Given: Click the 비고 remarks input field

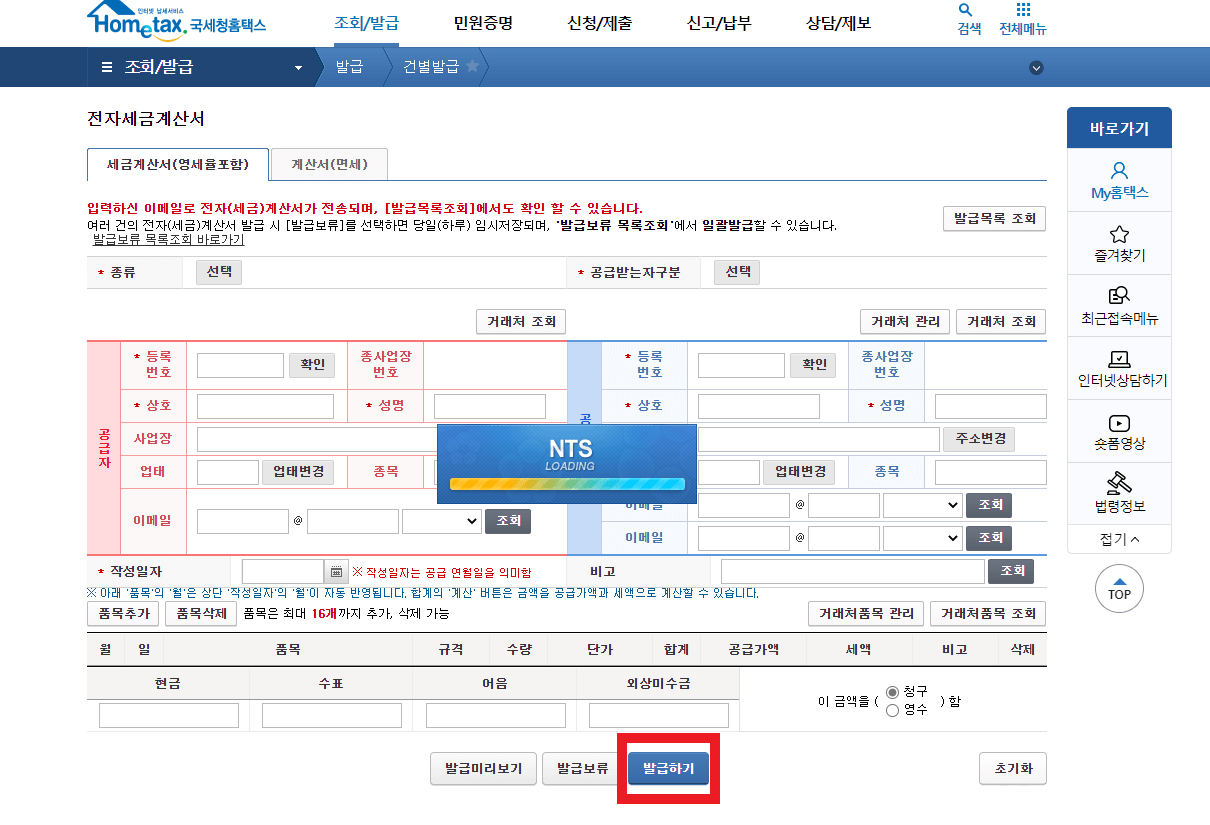Looking at the screenshot, I should click(x=850, y=571).
